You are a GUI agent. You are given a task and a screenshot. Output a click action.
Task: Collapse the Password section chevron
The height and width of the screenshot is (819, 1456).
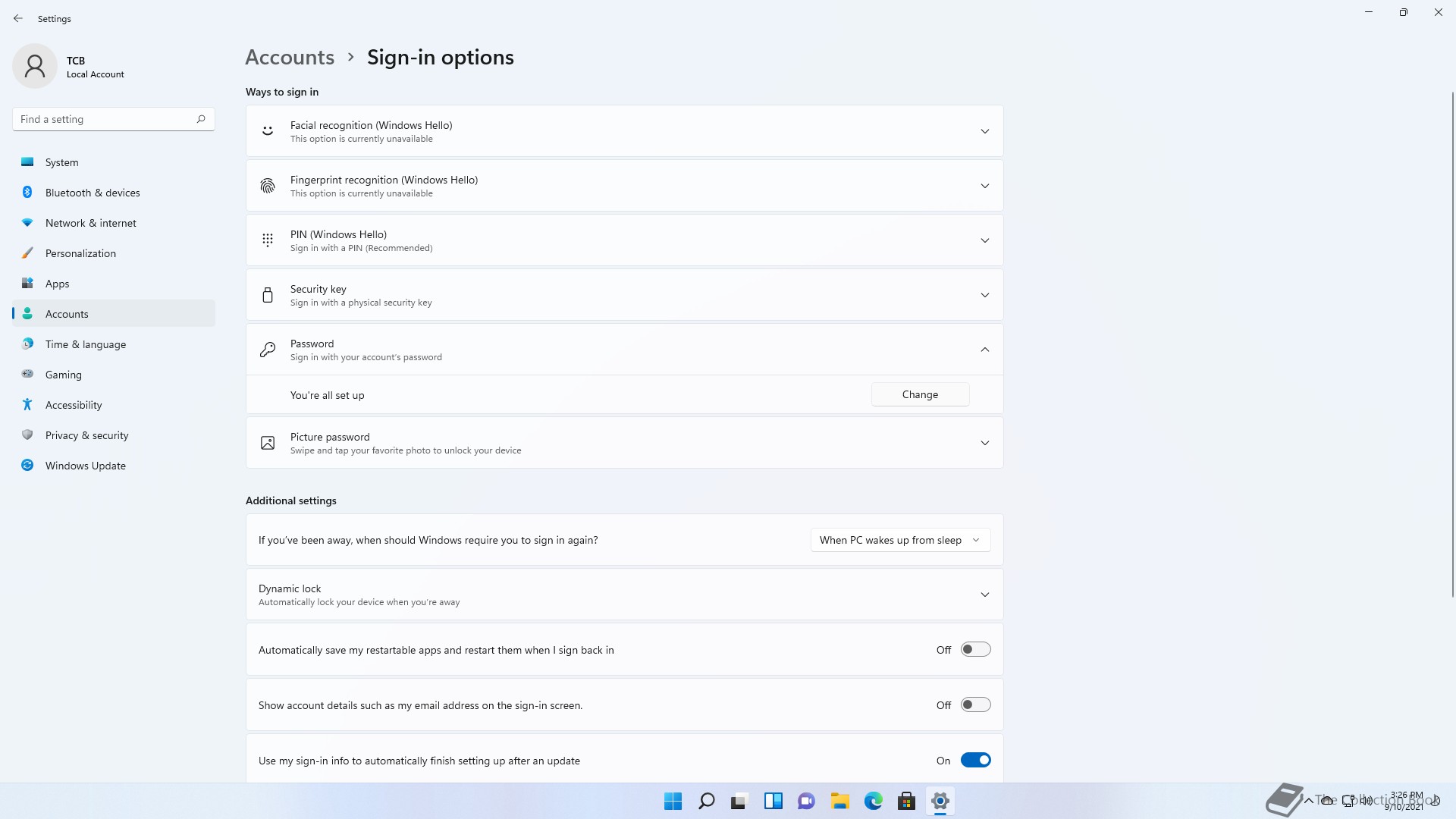(x=985, y=350)
